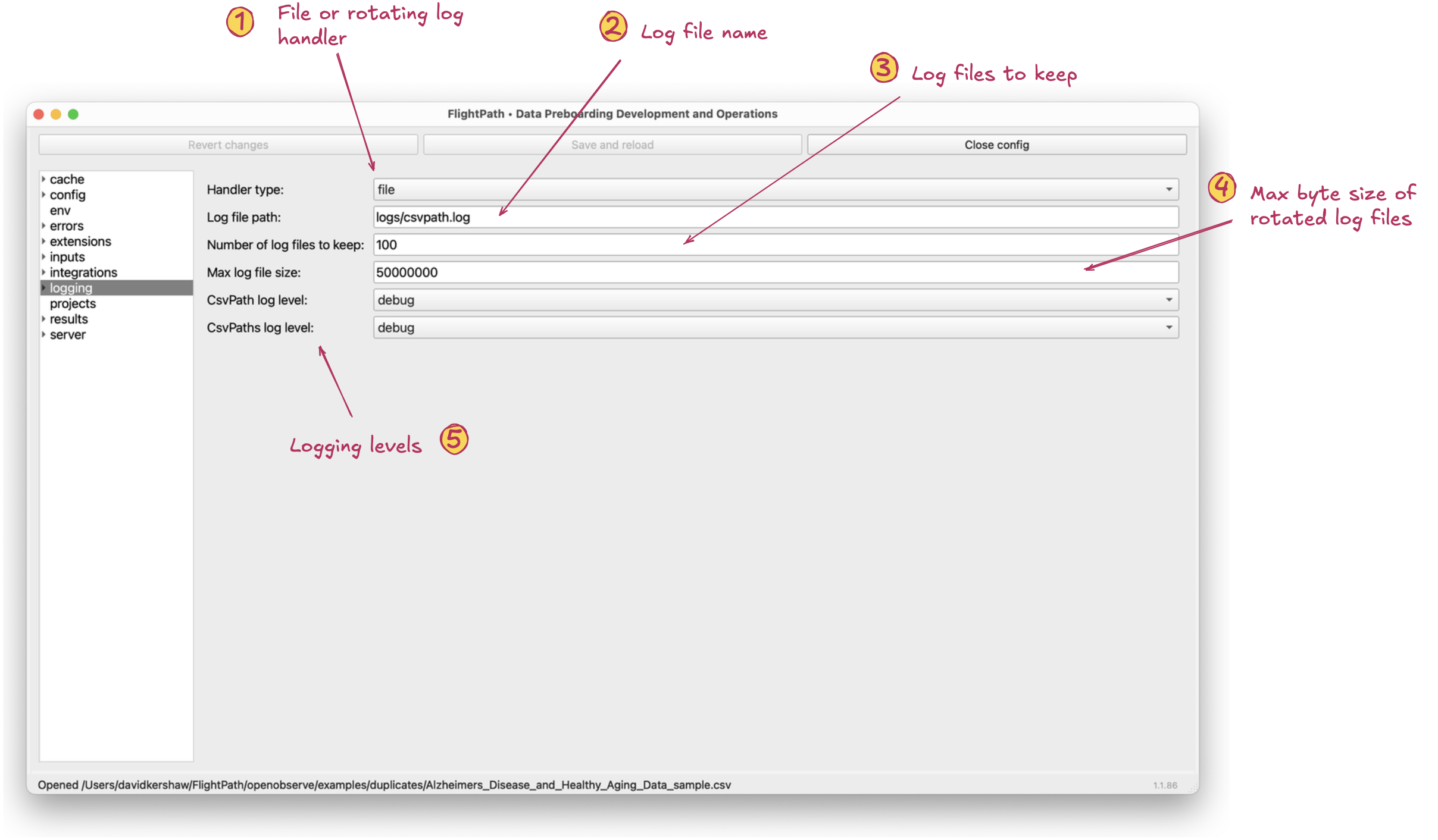Open the CsvPaths log level dropdown
This screenshot has width=1438, height=840.
click(775, 328)
